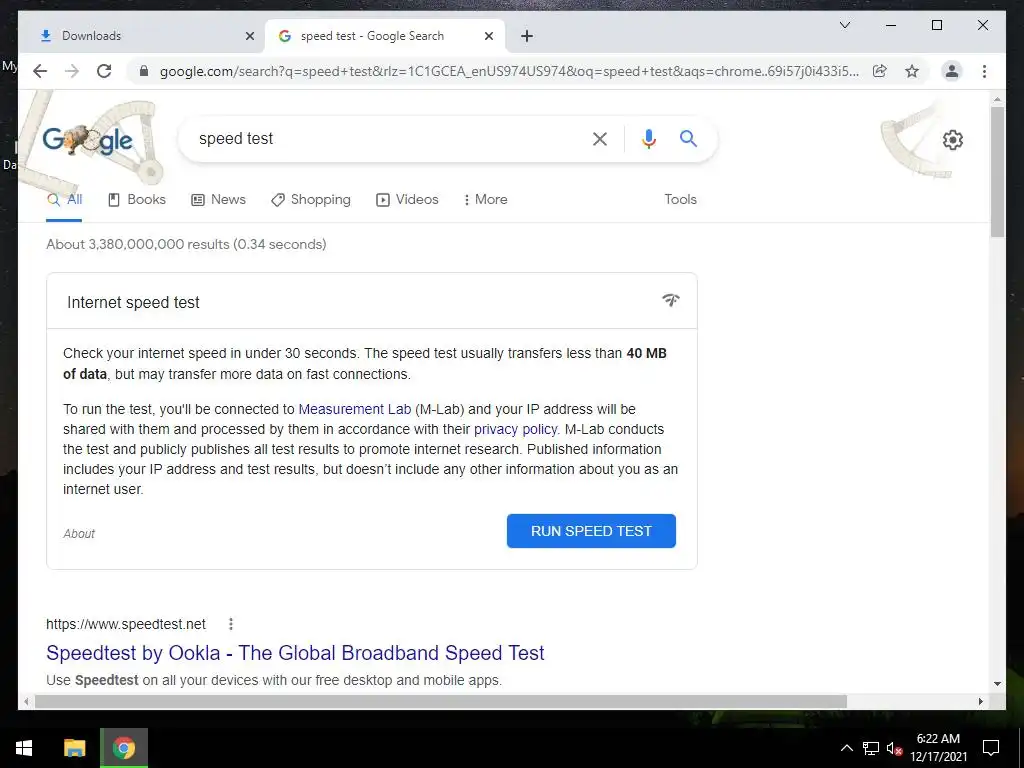
Task: Click the horizontal scrollbar at page bottom
Action: [x=441, y=701]
